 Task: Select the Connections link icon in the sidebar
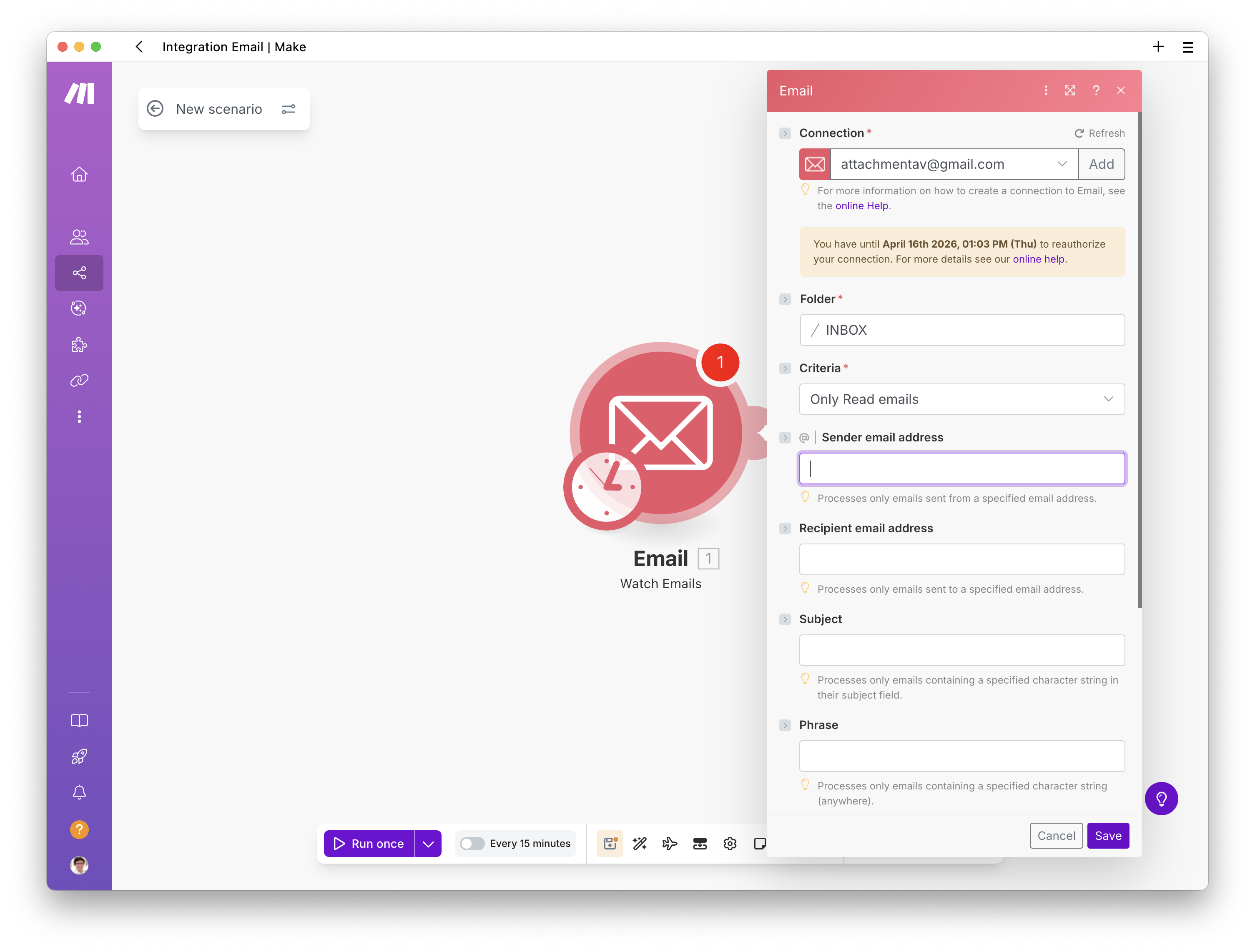click(79, 380)
